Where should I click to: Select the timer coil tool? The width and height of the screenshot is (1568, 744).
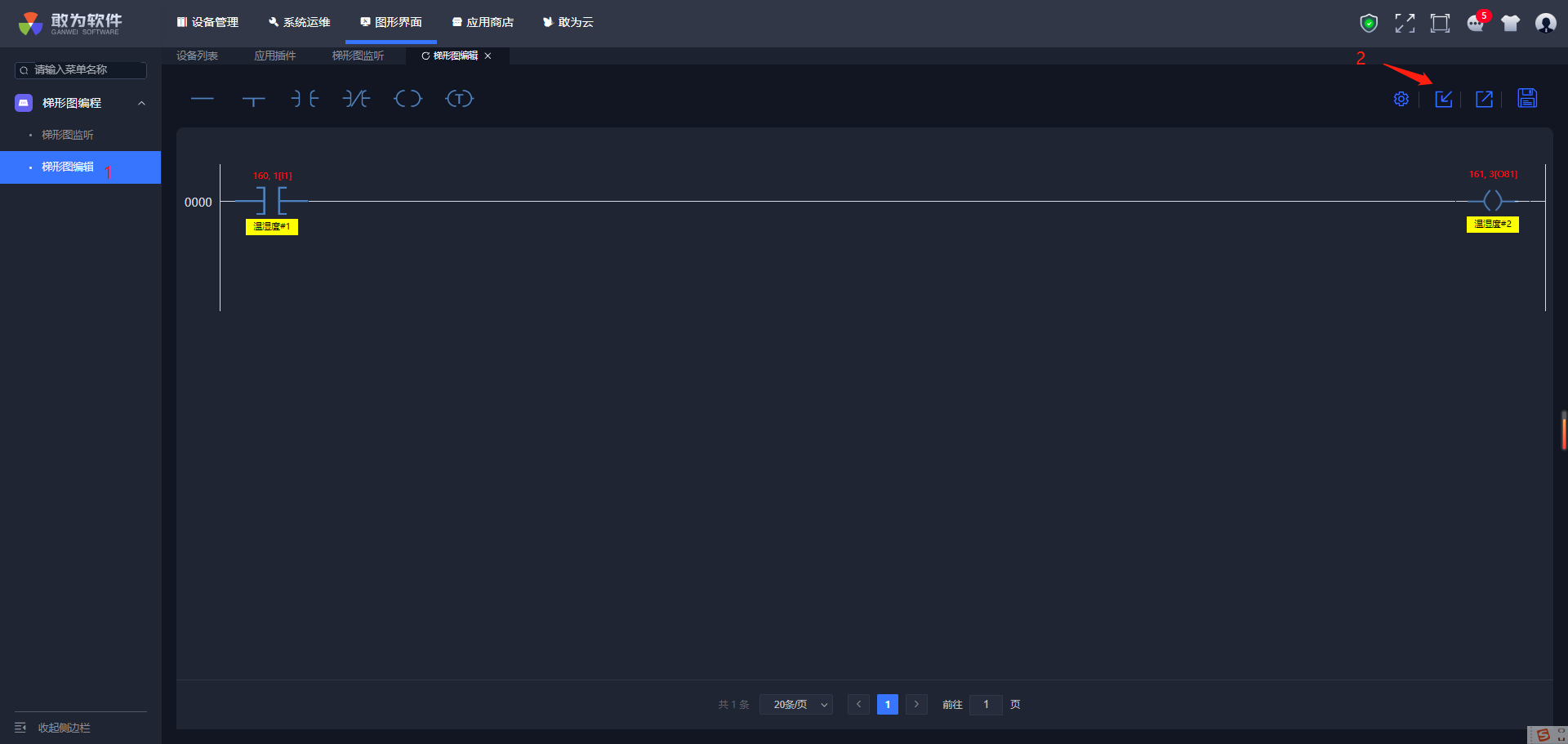(x=459, y=99)
